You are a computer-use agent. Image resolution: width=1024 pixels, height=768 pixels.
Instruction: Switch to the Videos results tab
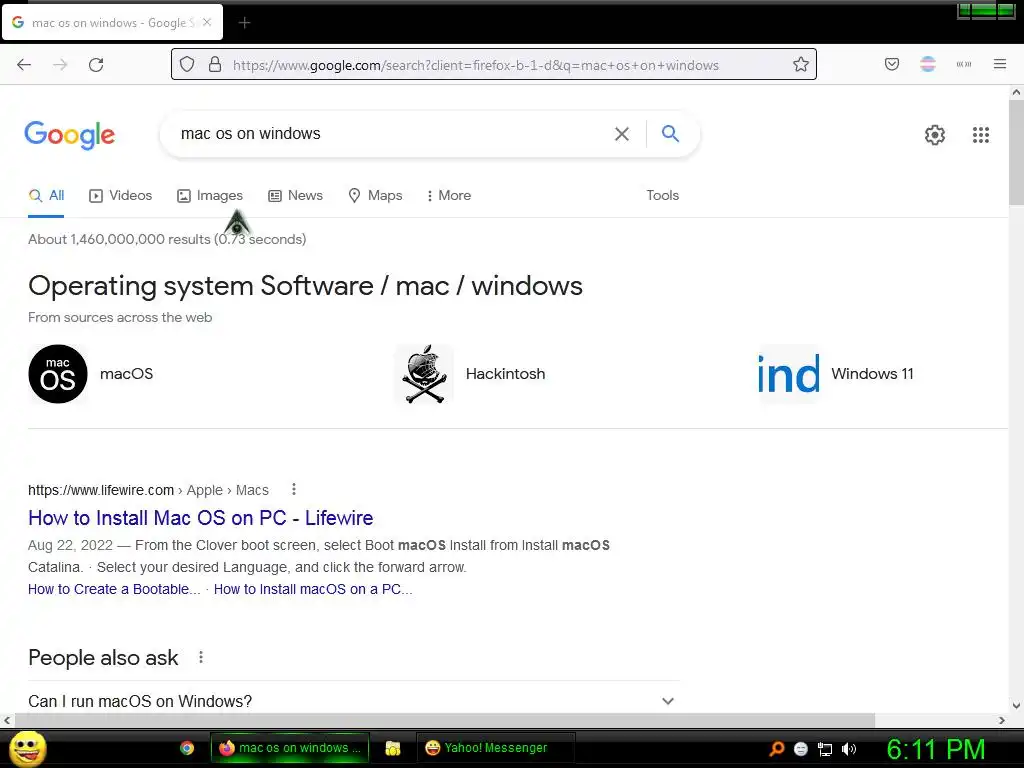tap(121, 196)
